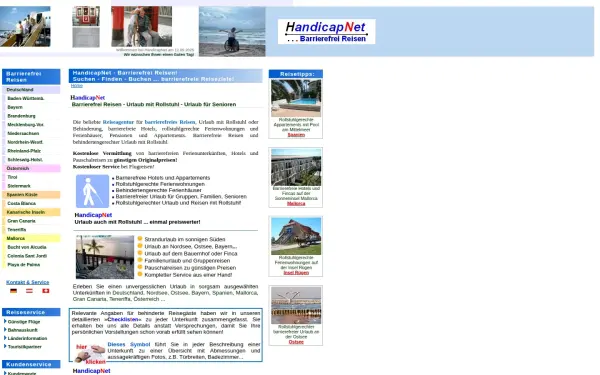Open the pool apartment photo for Spanien
Image resolution: width=600 pixels, height=375 pixels.
click(x=296, y=98)
